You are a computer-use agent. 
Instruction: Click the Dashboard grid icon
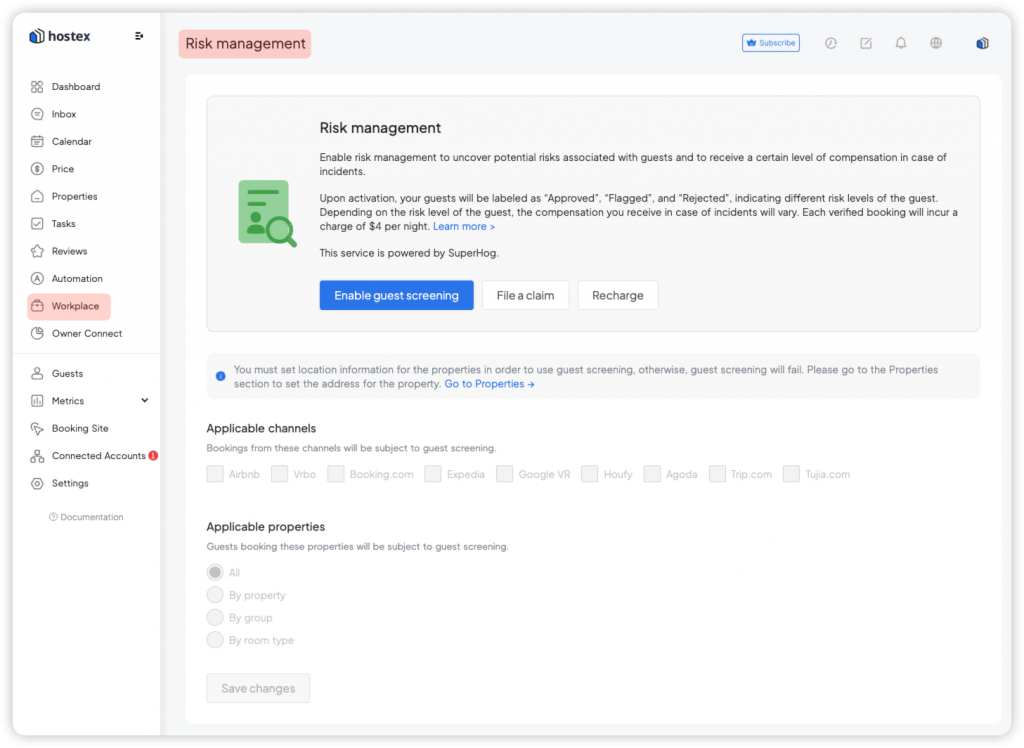point(37,86)
